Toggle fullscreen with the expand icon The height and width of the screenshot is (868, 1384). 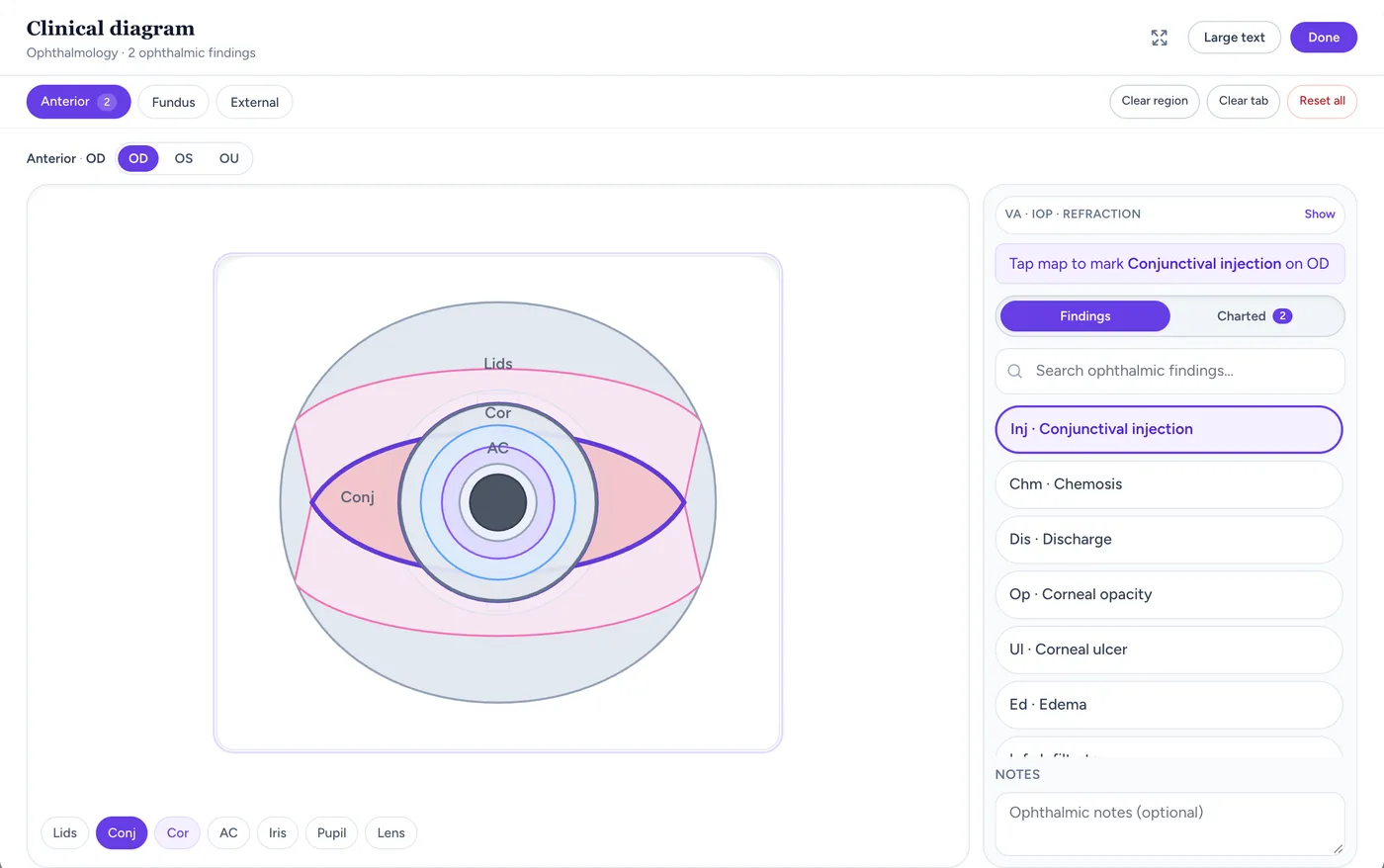pyautogui.click(x=1160, y=38)
